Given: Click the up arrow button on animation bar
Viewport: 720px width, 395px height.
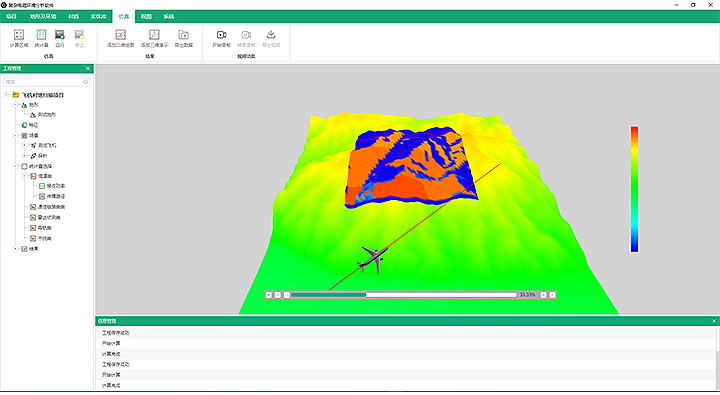Looking at the screenshot, I should pyautogui.click(x=543, y=295).
